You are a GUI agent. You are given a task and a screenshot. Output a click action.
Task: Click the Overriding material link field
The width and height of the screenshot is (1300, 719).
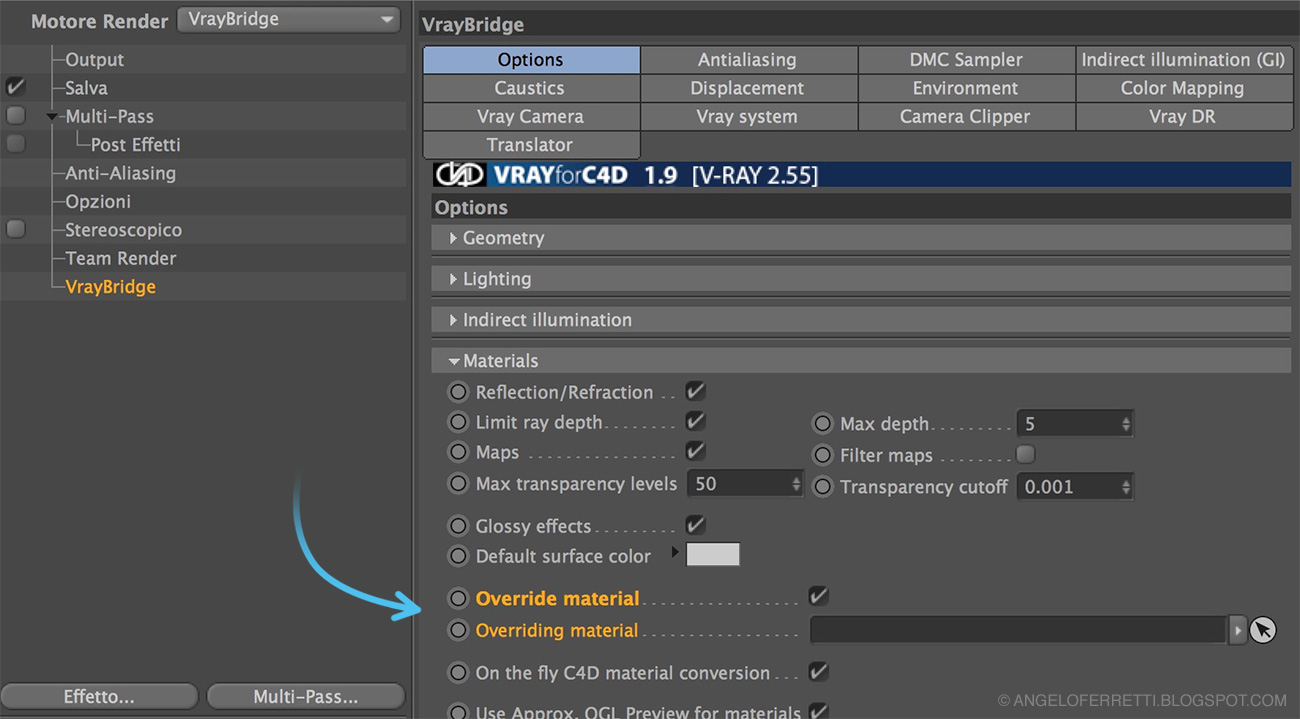(1018, 630)
